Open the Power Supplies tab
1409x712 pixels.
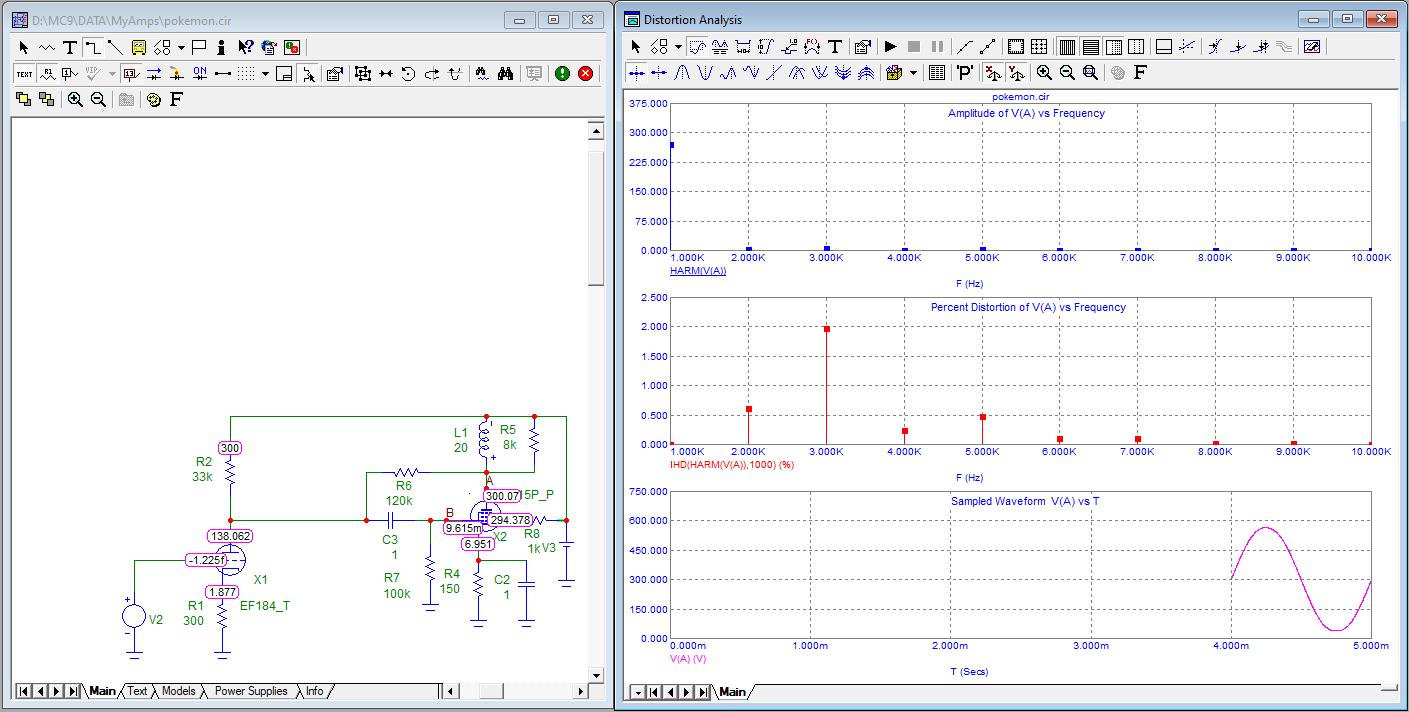click(x=250, y=691)
